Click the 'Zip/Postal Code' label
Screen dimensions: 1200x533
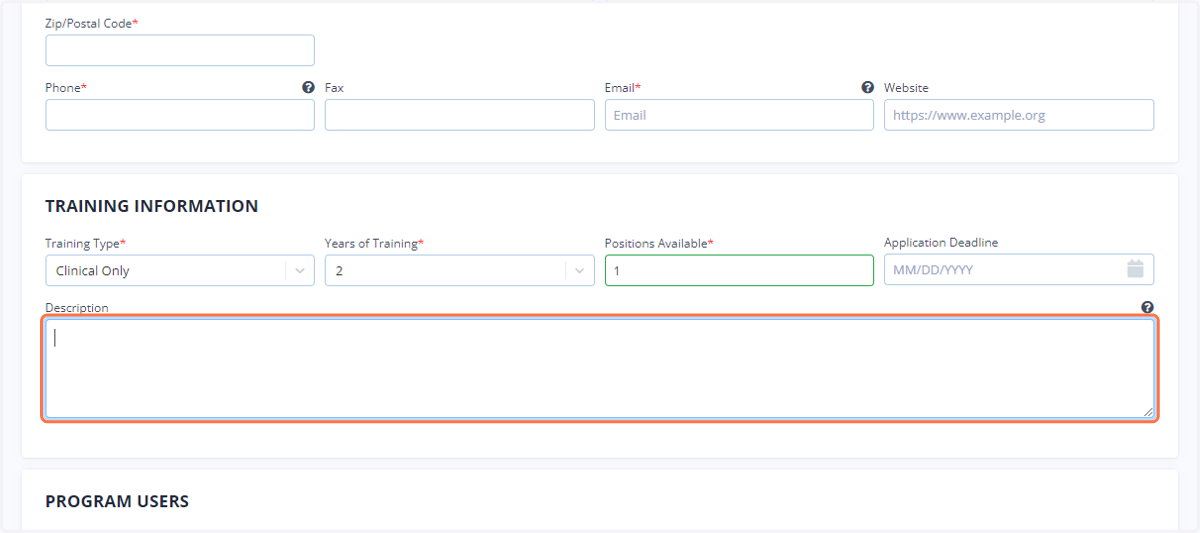tap(92, 23)
